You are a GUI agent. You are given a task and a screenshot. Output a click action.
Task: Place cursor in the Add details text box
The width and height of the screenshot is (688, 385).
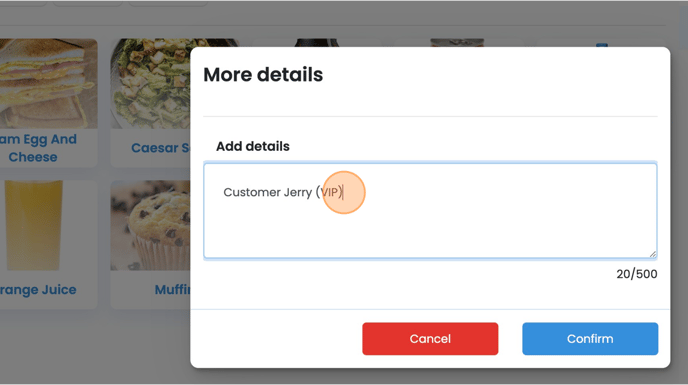(x=430, y=211)
